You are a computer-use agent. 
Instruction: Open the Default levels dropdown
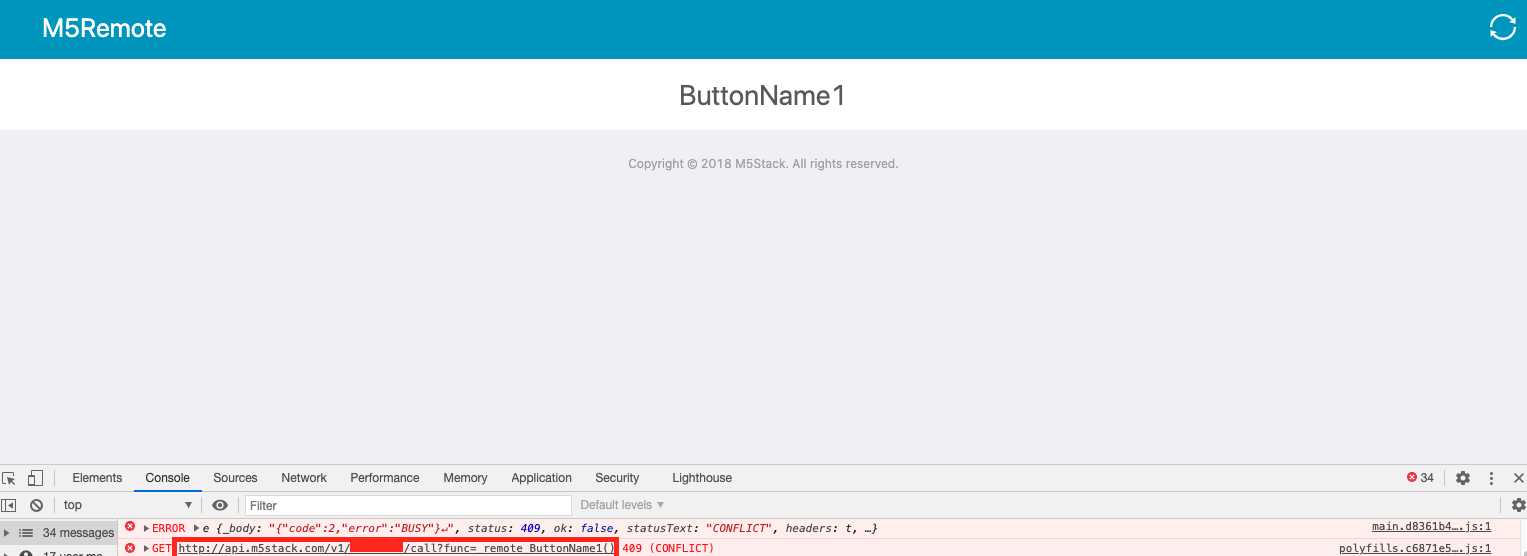point(622,505)
